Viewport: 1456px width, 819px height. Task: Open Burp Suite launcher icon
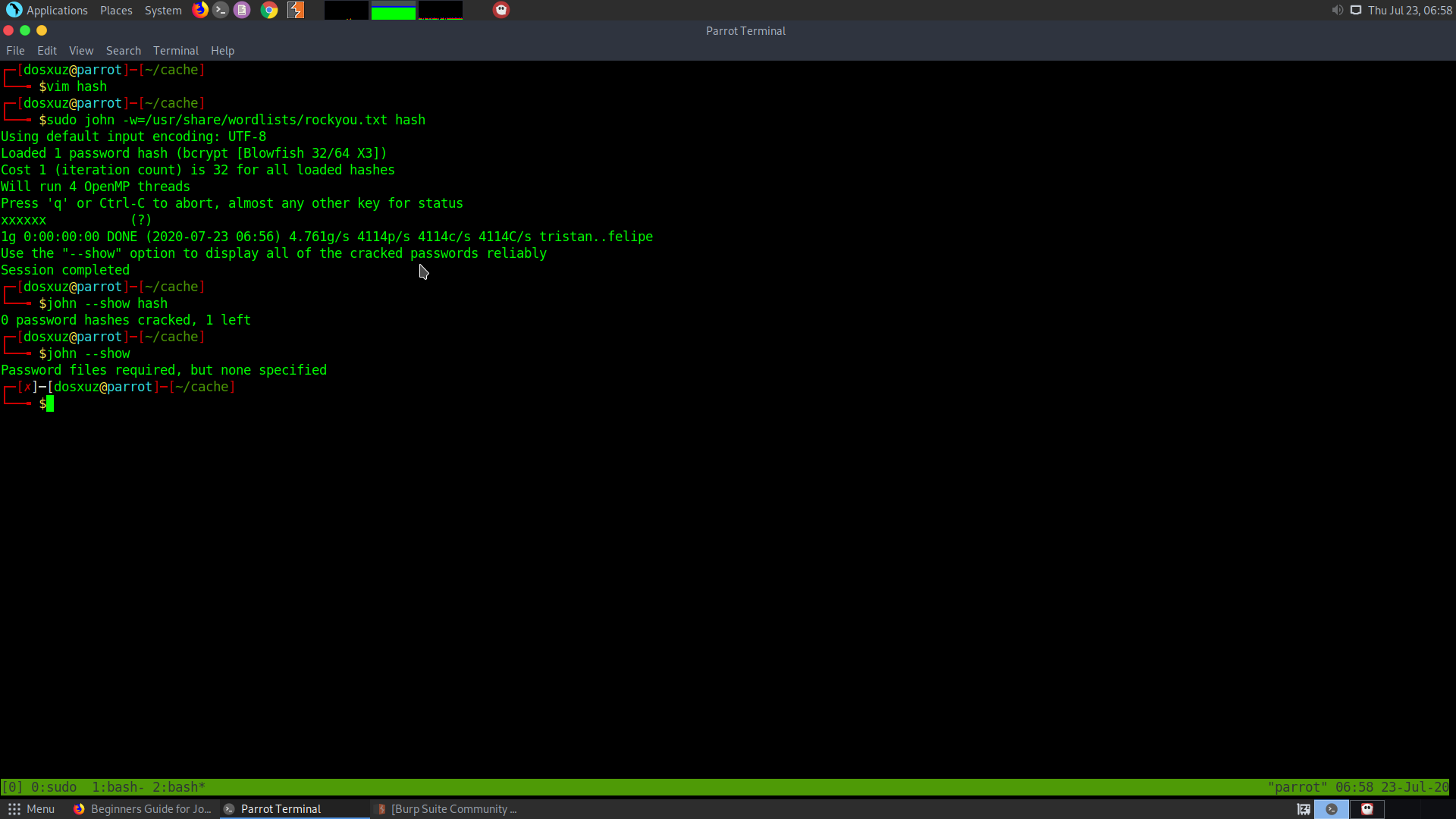(x=296, y=10)
